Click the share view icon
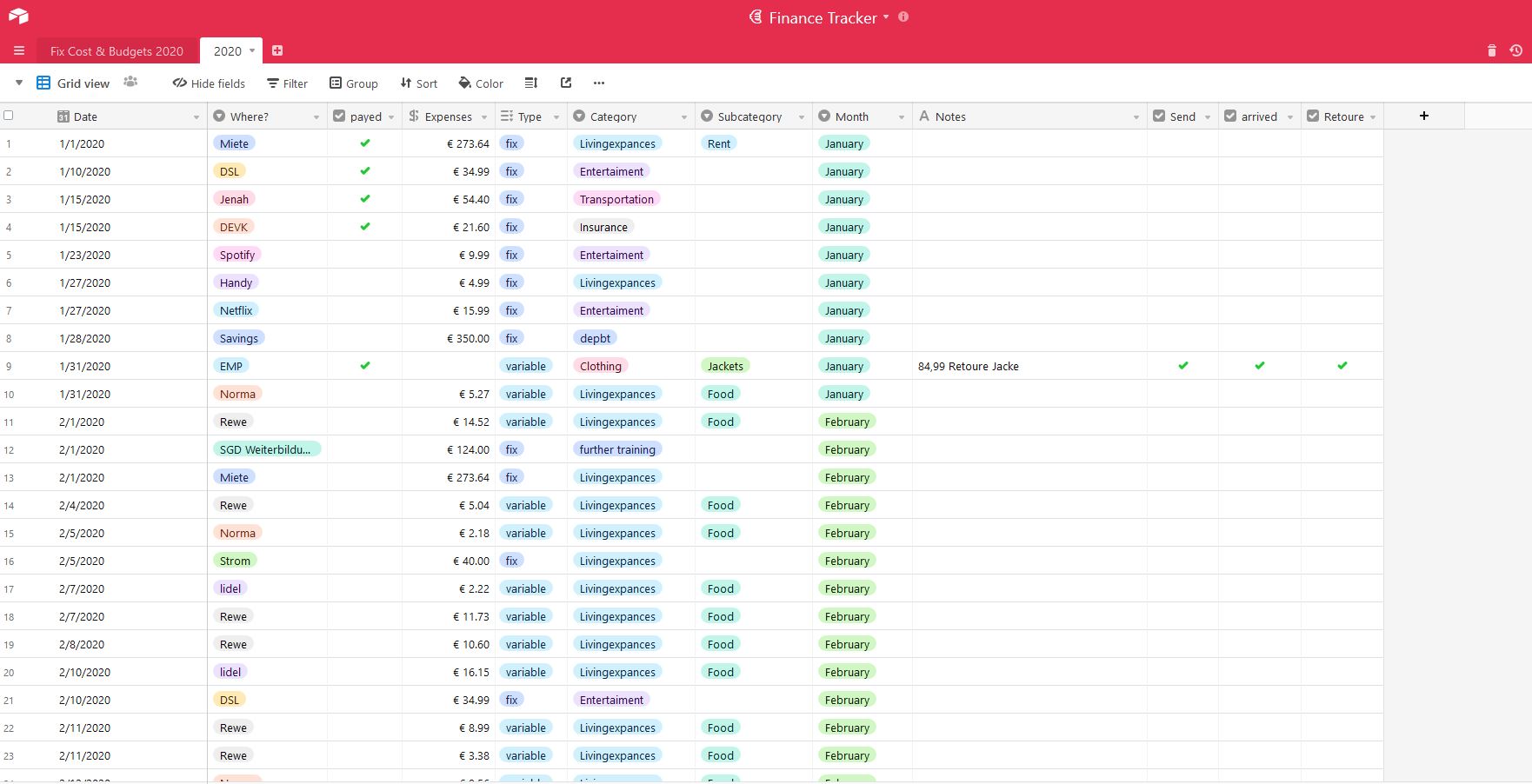The image size is (1532, 784). [x=566, y=83]
